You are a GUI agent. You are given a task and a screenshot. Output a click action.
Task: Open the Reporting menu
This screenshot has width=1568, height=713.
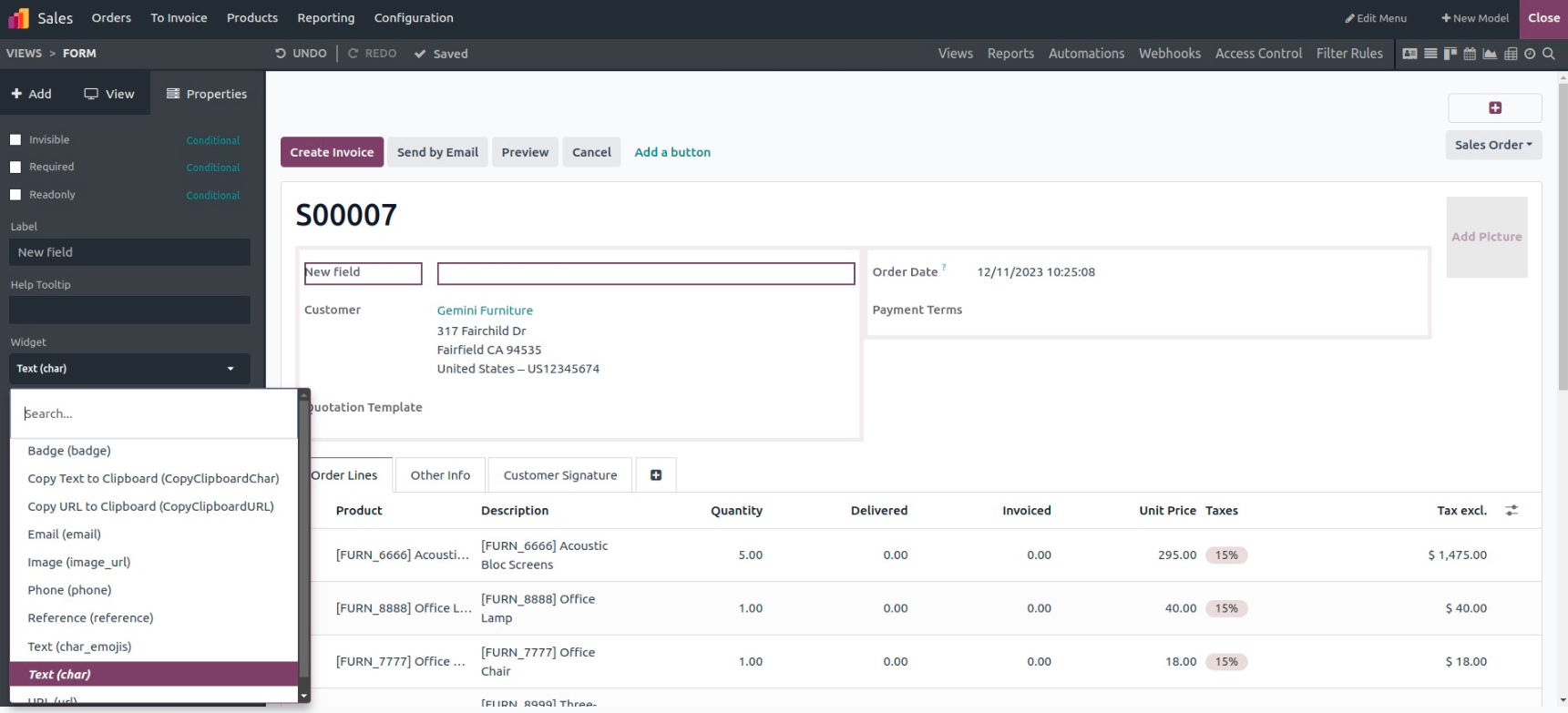click(325, 18)
